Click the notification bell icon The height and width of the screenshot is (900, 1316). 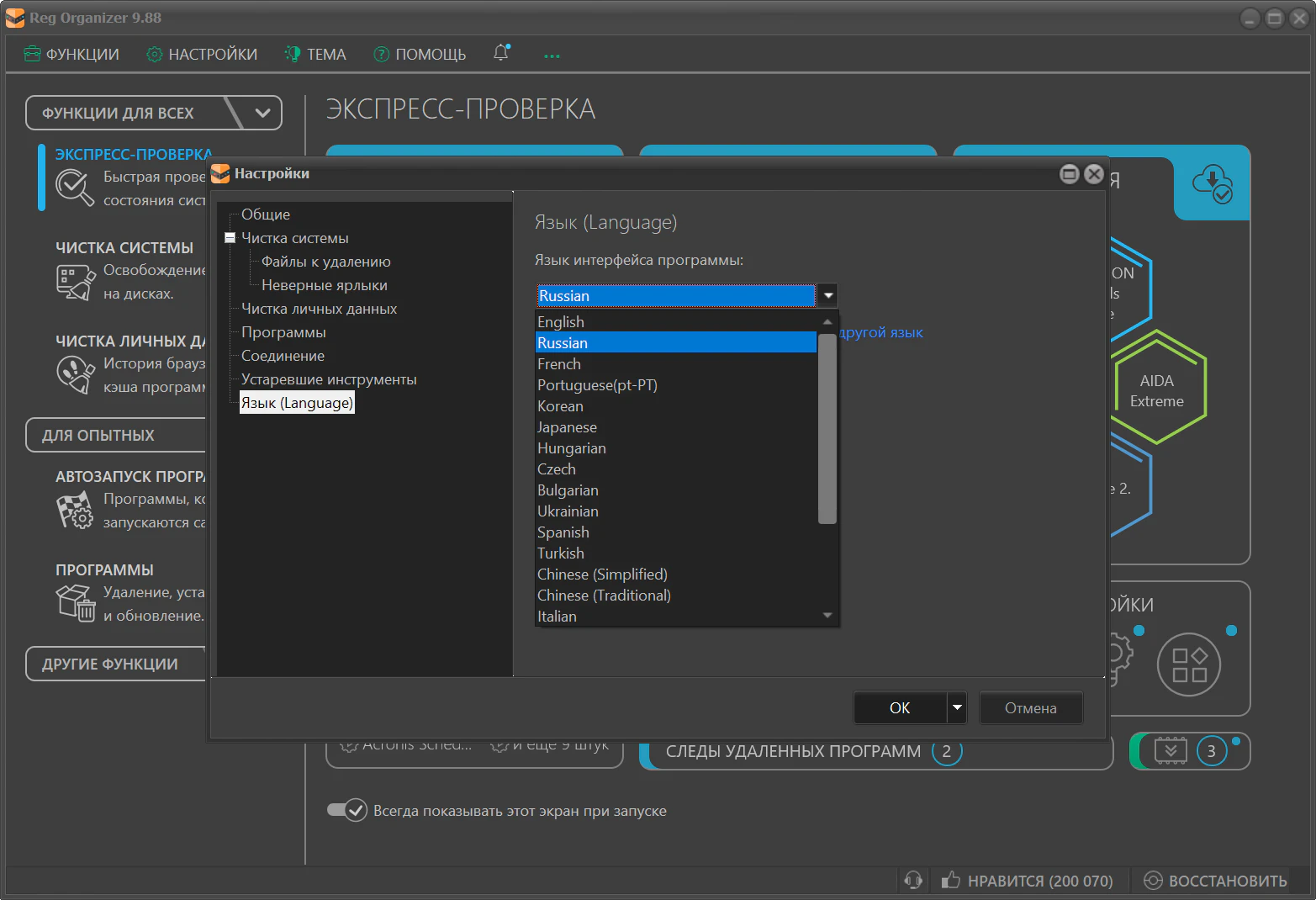pyautogui.click(x=501, y=53)
